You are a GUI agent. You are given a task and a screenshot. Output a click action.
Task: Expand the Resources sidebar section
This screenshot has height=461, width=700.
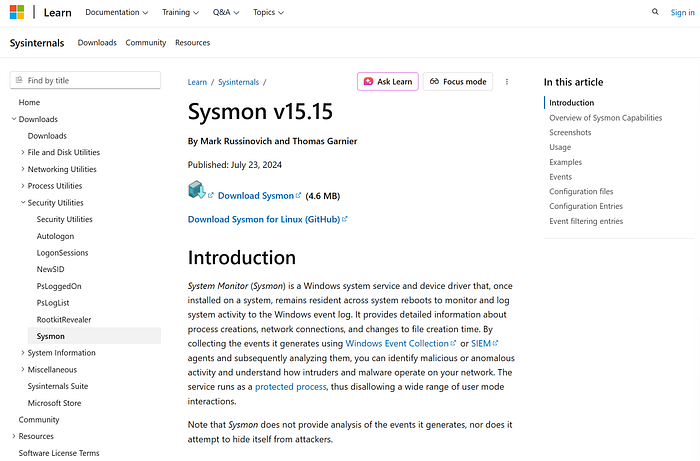coord(14,436)
